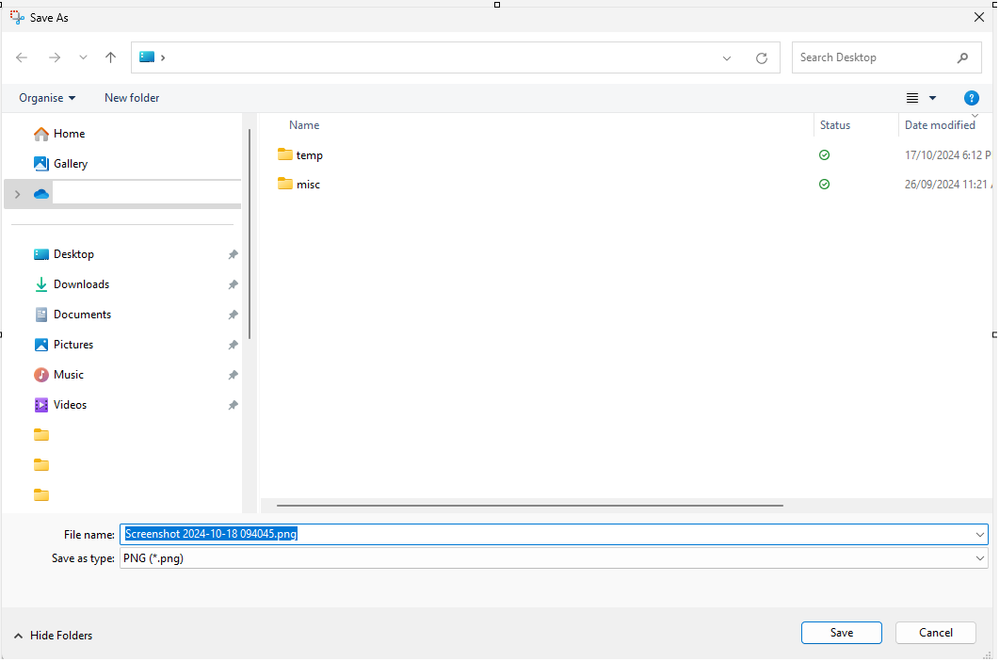999x662 pixels.
Task: Change the view layout icon
Action: click(x=912, y=97)
